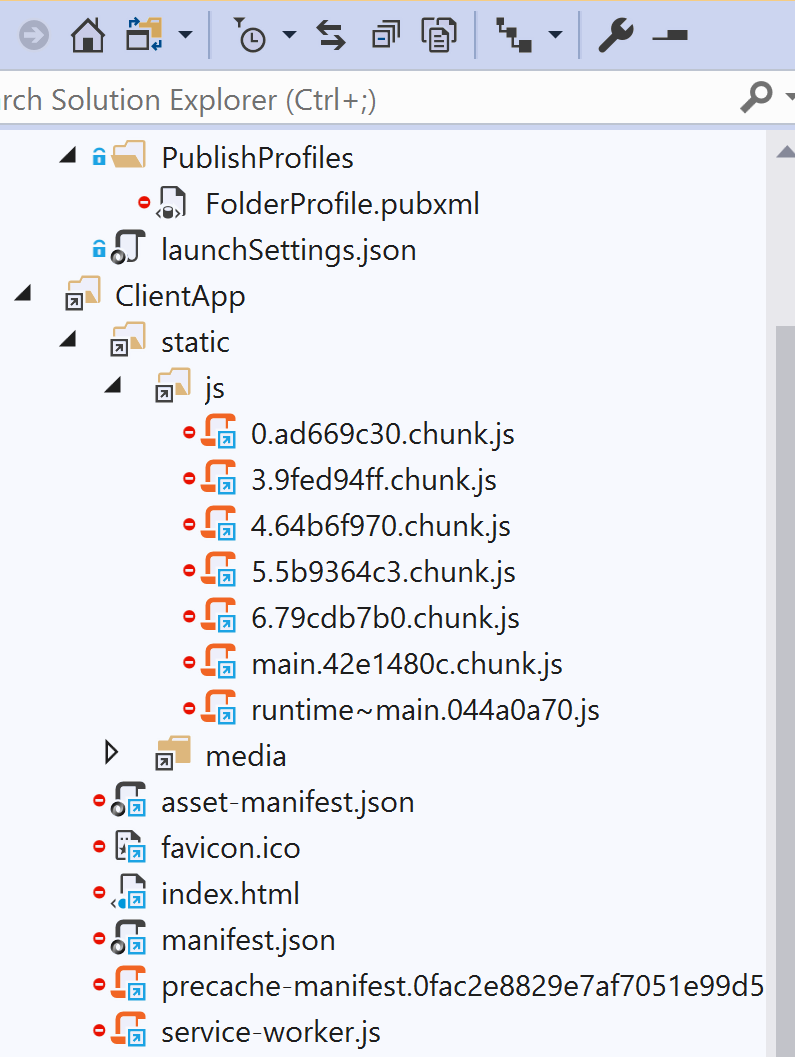Click the main.42e1480c.chunk.js JavaScript icon
The height and width of the screenshot is (1057, 795).
point(219,661)
